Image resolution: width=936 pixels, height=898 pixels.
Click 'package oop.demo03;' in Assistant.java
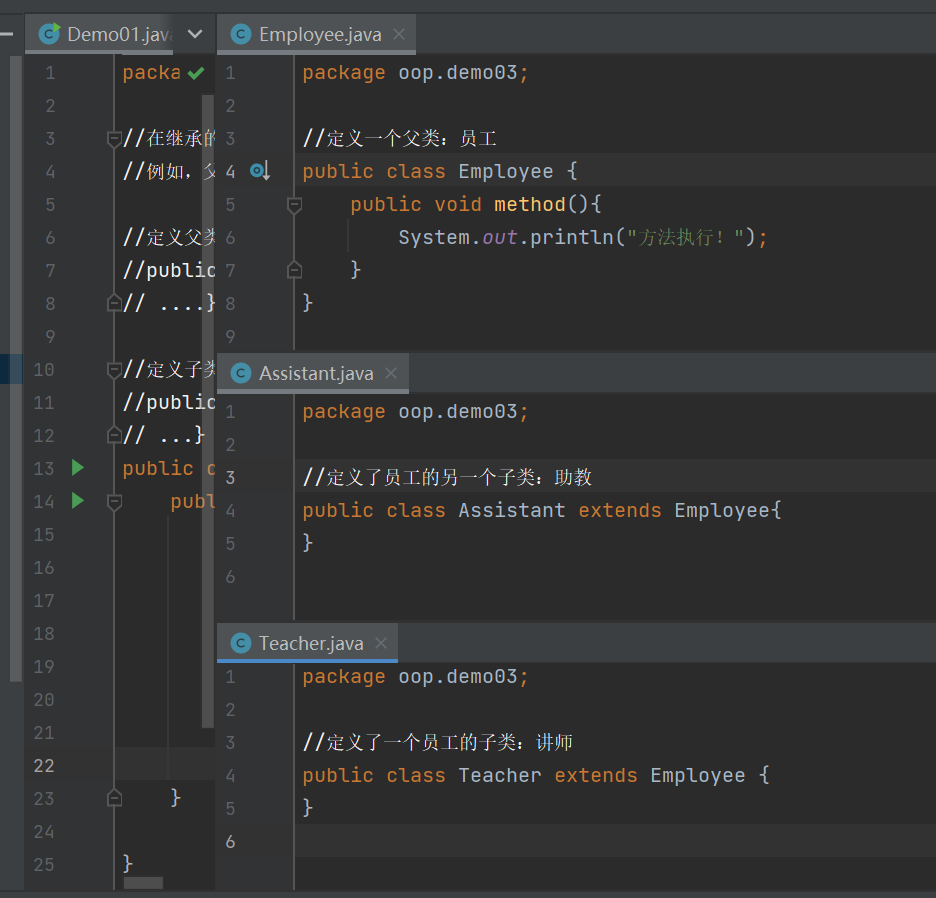click(x=415, y=412)
